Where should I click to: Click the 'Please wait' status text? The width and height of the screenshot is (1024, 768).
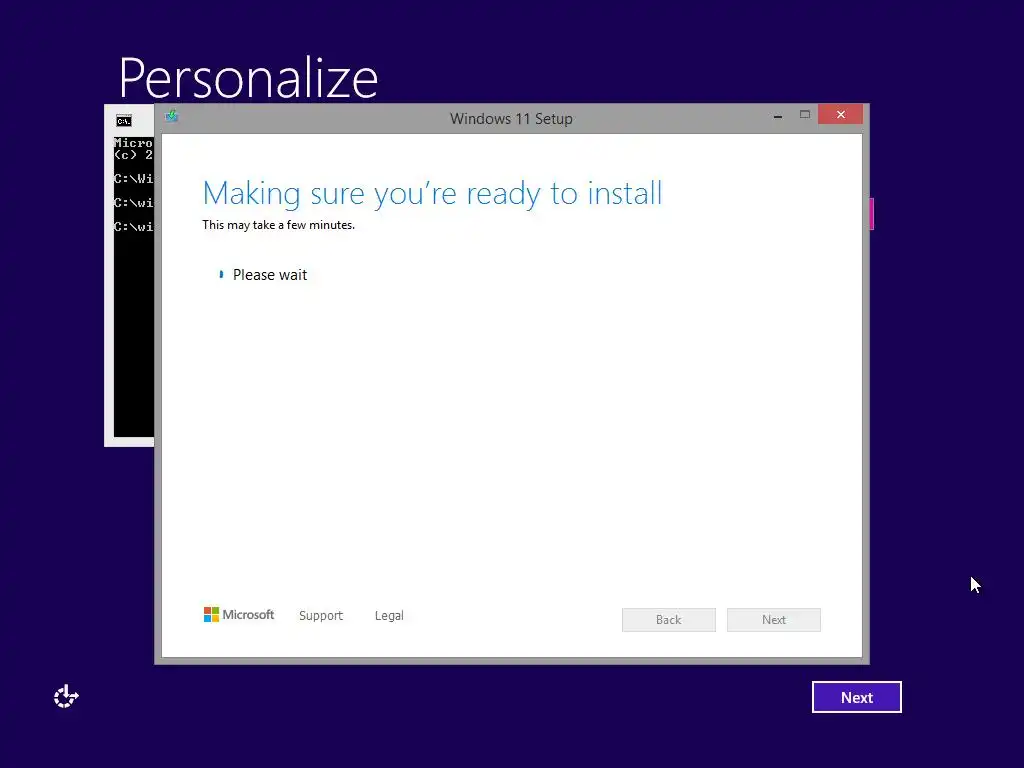click(x=270, y=275)
